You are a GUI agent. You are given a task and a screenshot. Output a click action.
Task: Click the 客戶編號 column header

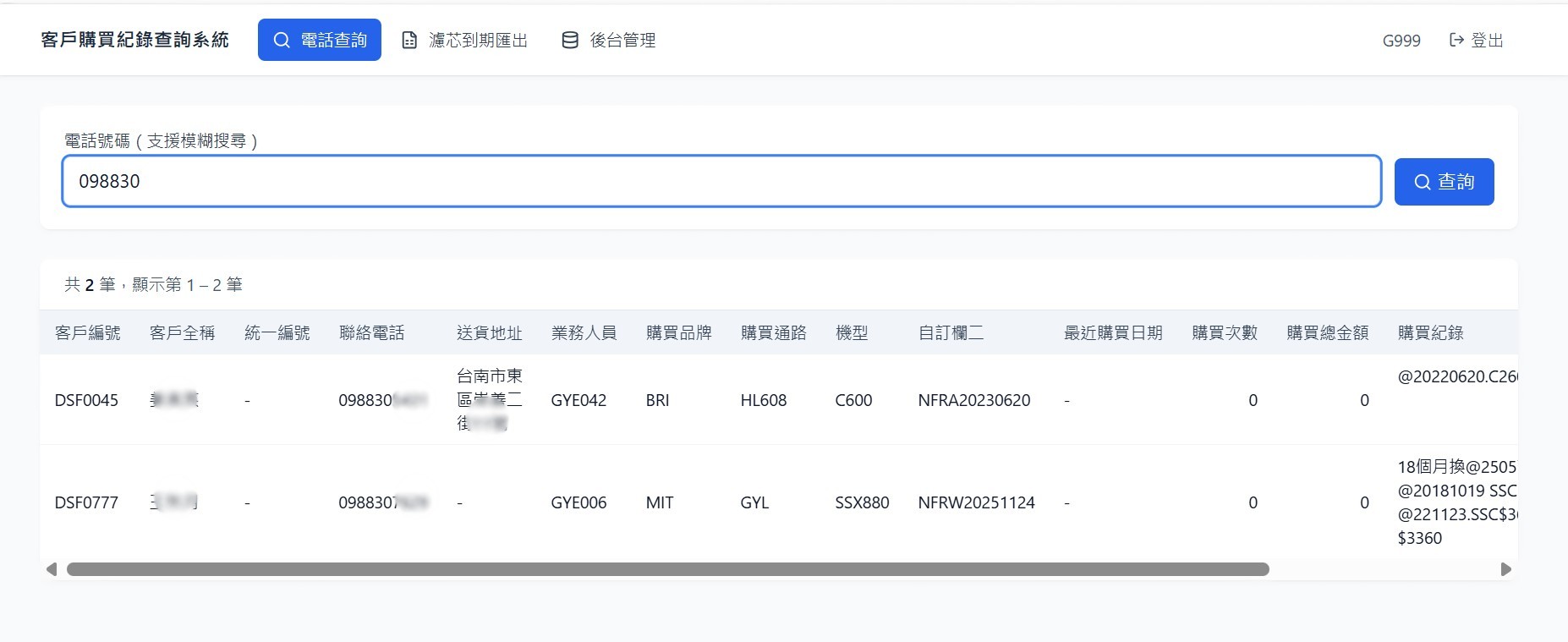pyautogui.click(x=88, y=332)
